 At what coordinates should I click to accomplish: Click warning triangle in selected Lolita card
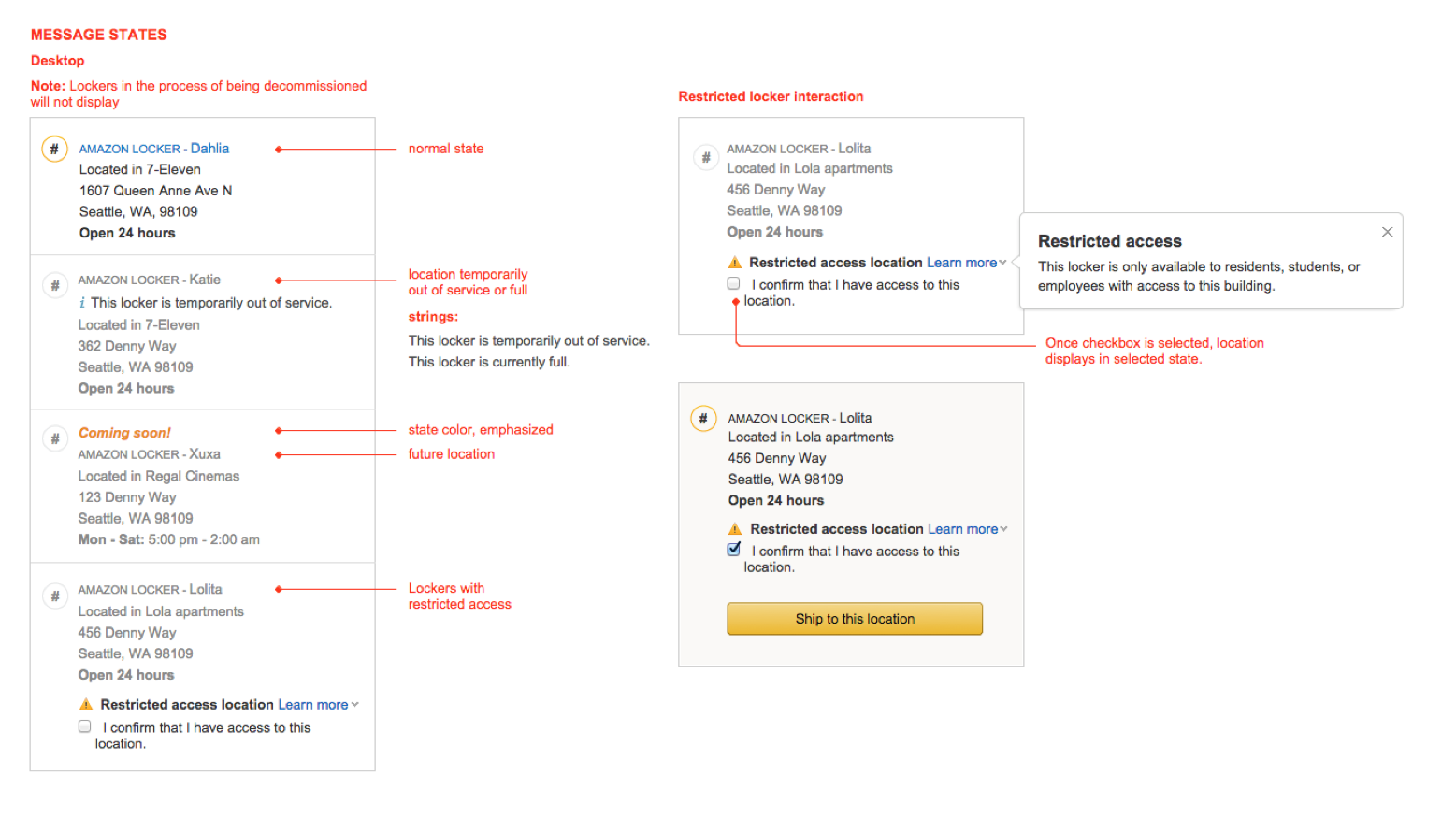[735, 529]
